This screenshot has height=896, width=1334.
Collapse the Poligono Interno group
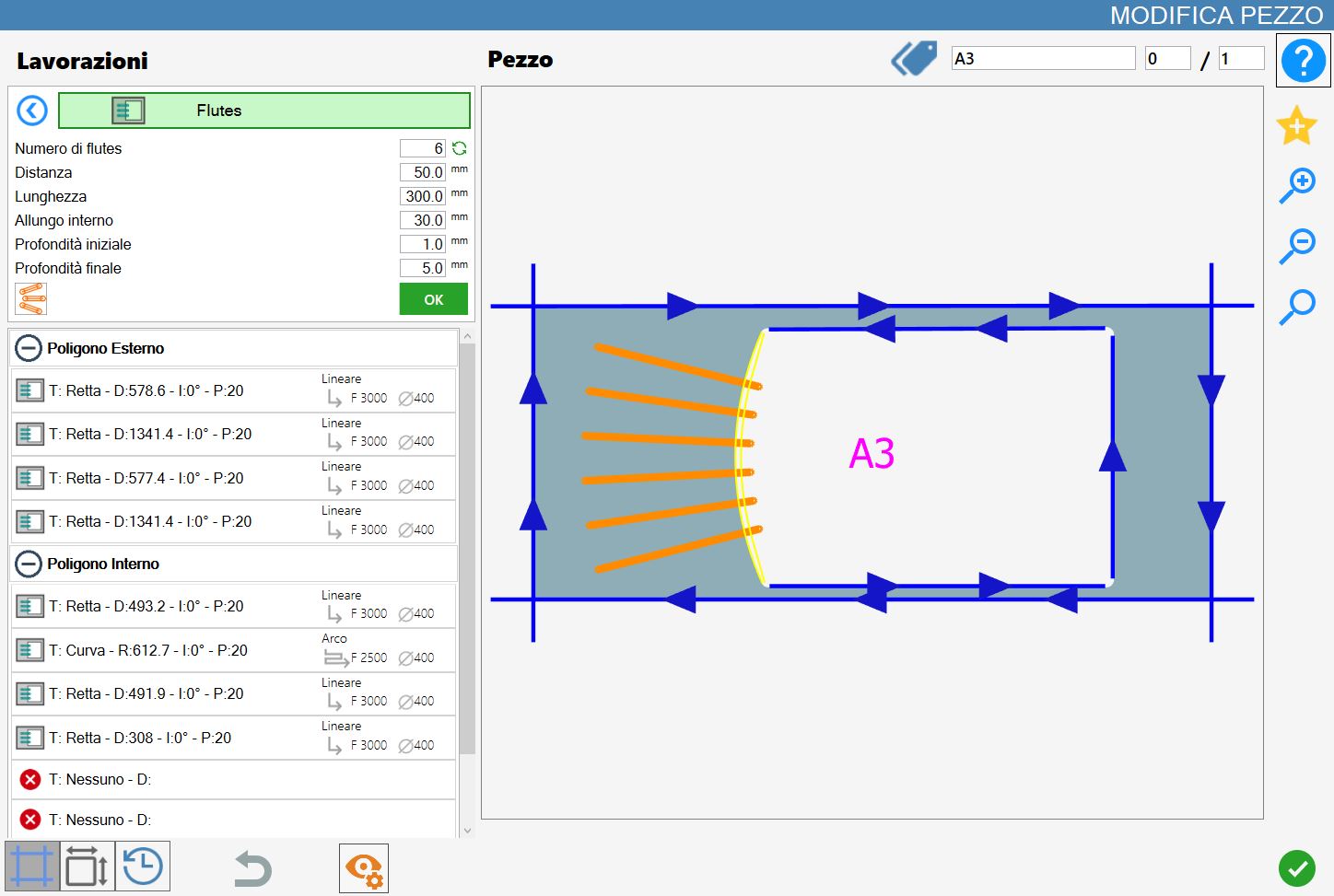pyautogui.click(x=29, y=564)
